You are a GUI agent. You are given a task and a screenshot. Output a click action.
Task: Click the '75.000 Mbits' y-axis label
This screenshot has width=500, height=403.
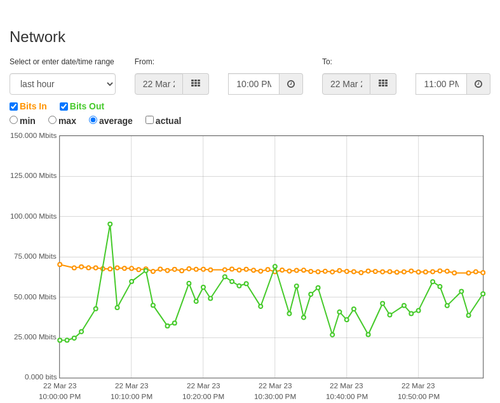35,256
